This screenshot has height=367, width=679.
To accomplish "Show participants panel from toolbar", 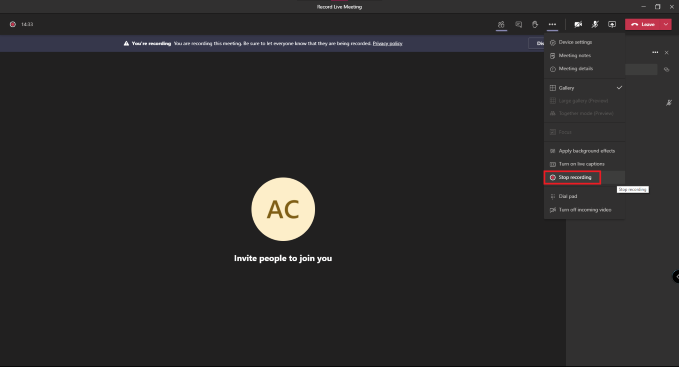I will pos(501,25).
